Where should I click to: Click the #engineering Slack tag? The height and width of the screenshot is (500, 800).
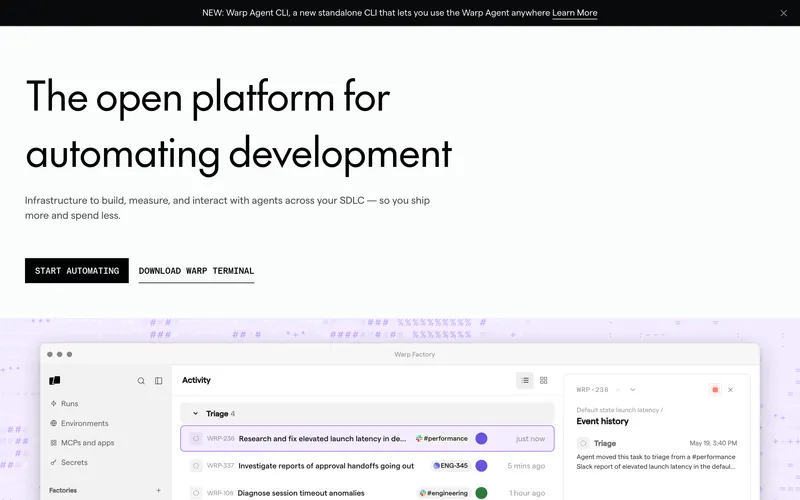click(443, 493)
